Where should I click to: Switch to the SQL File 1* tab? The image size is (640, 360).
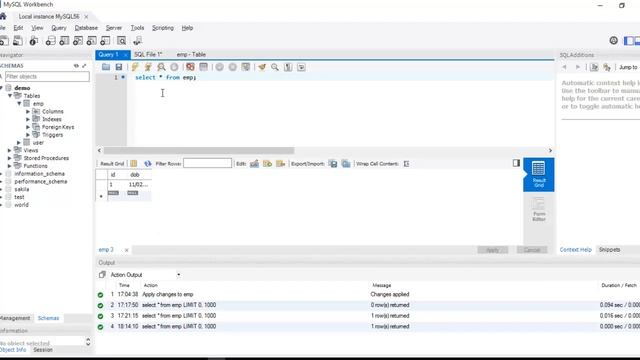(148, 54)
